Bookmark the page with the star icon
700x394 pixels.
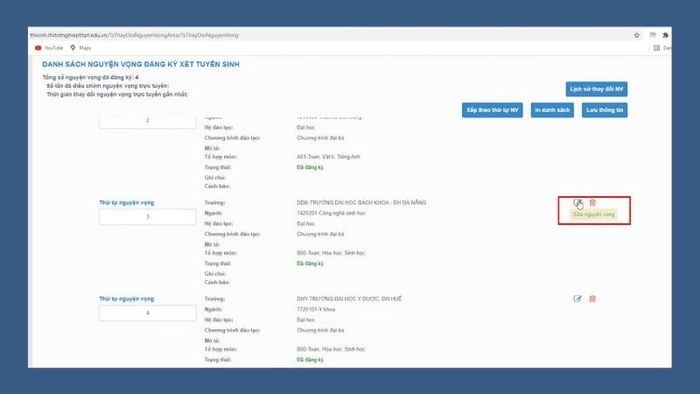point(637,35)
